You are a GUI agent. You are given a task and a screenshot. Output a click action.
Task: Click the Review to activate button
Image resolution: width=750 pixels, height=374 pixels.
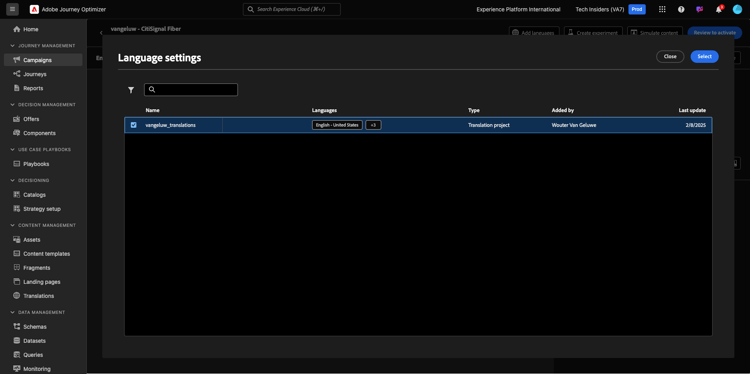tap(715, 33)
